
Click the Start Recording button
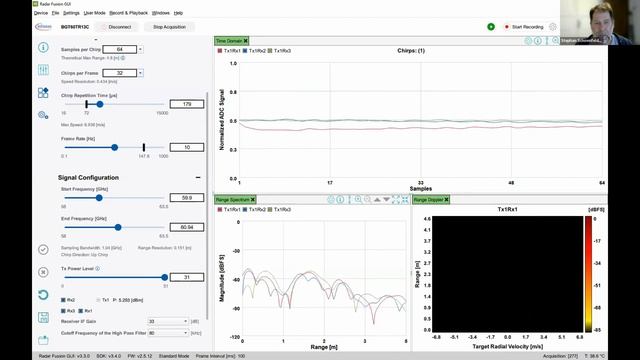click(x=524, y=27)
